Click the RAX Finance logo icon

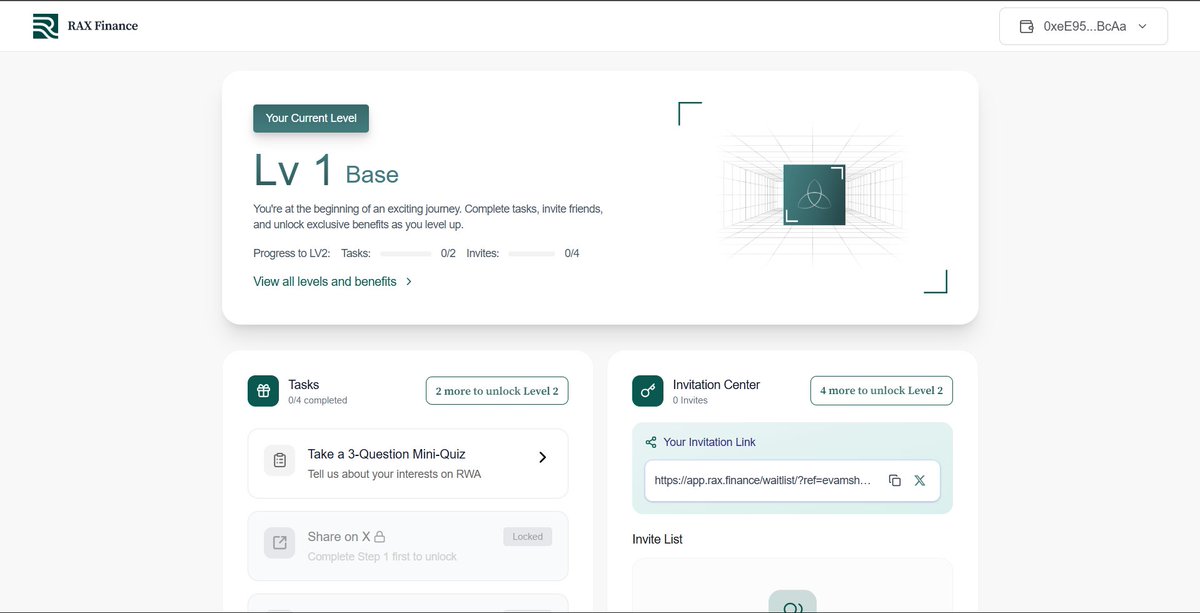tap(45, 26)
